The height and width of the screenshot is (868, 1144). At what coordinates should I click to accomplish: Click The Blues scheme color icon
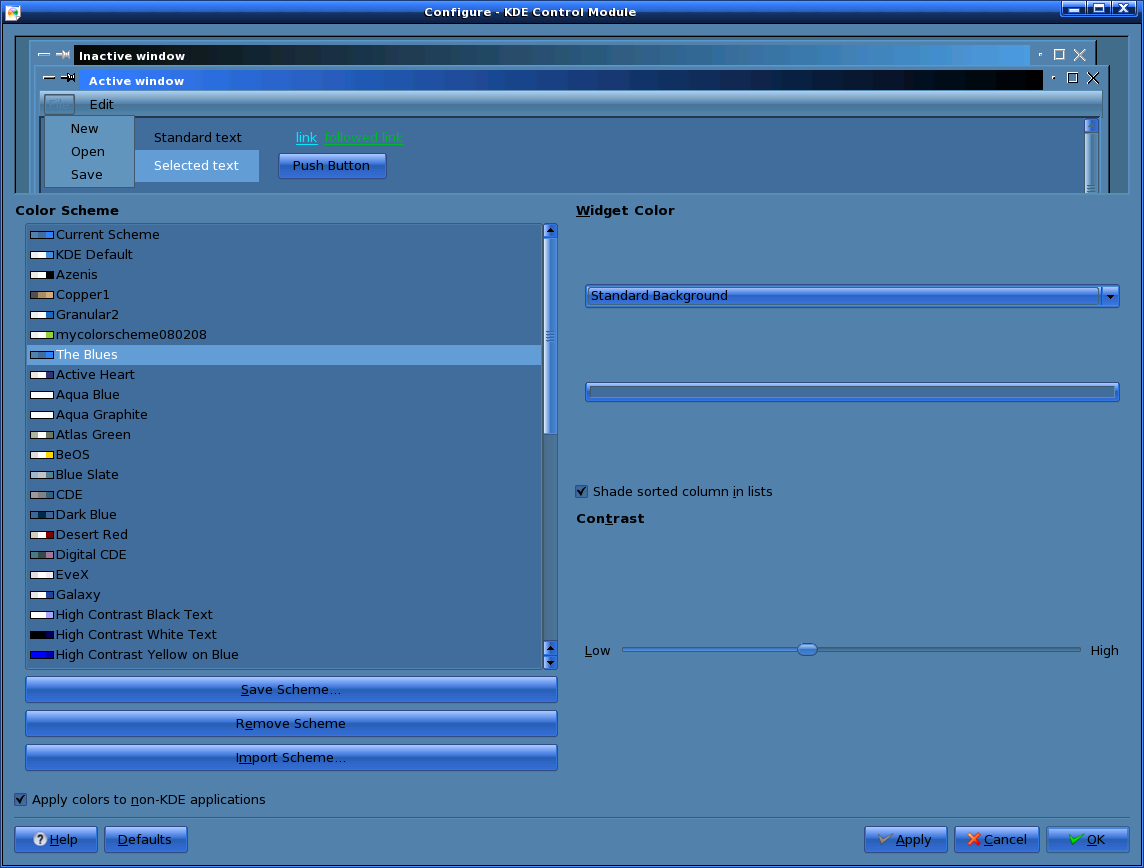tap(42, 354)
